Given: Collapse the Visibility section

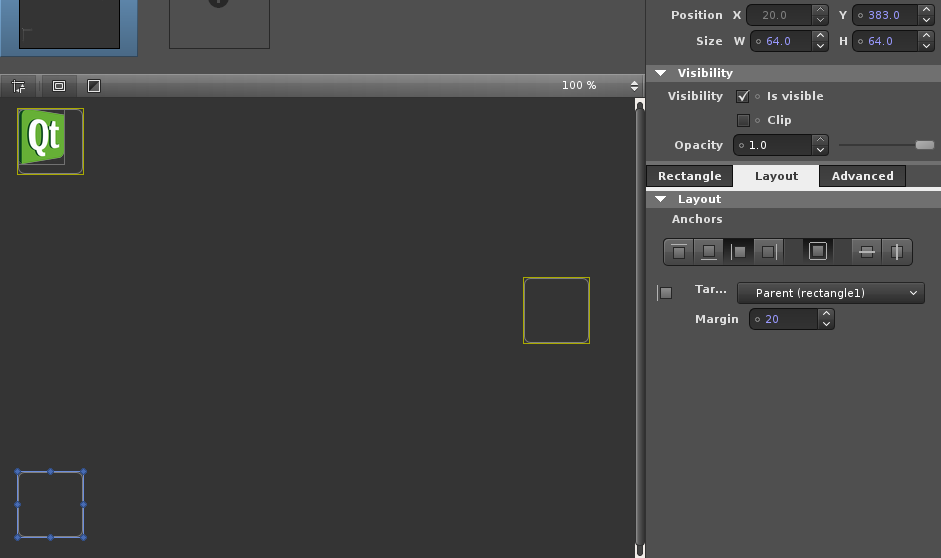Looking at the screenshot, I should tap(660, 73).
